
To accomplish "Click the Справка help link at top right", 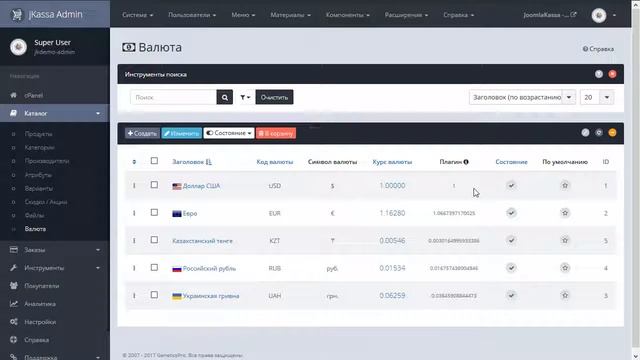I will pos(598,49).
